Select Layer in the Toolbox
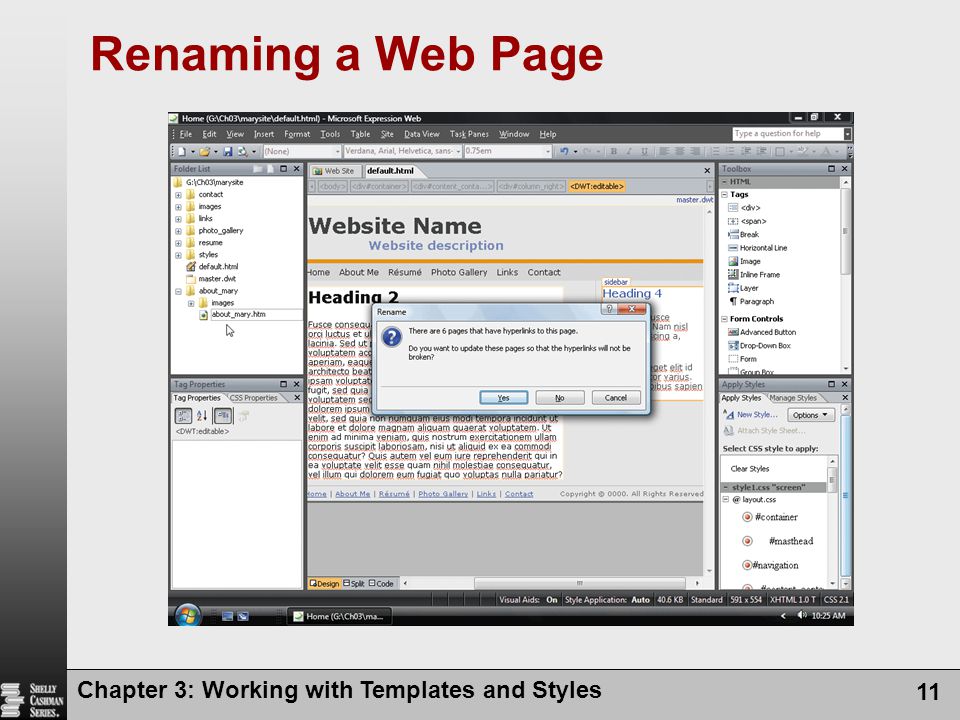Viewport: 960px width, 720px height. point(743,288)
